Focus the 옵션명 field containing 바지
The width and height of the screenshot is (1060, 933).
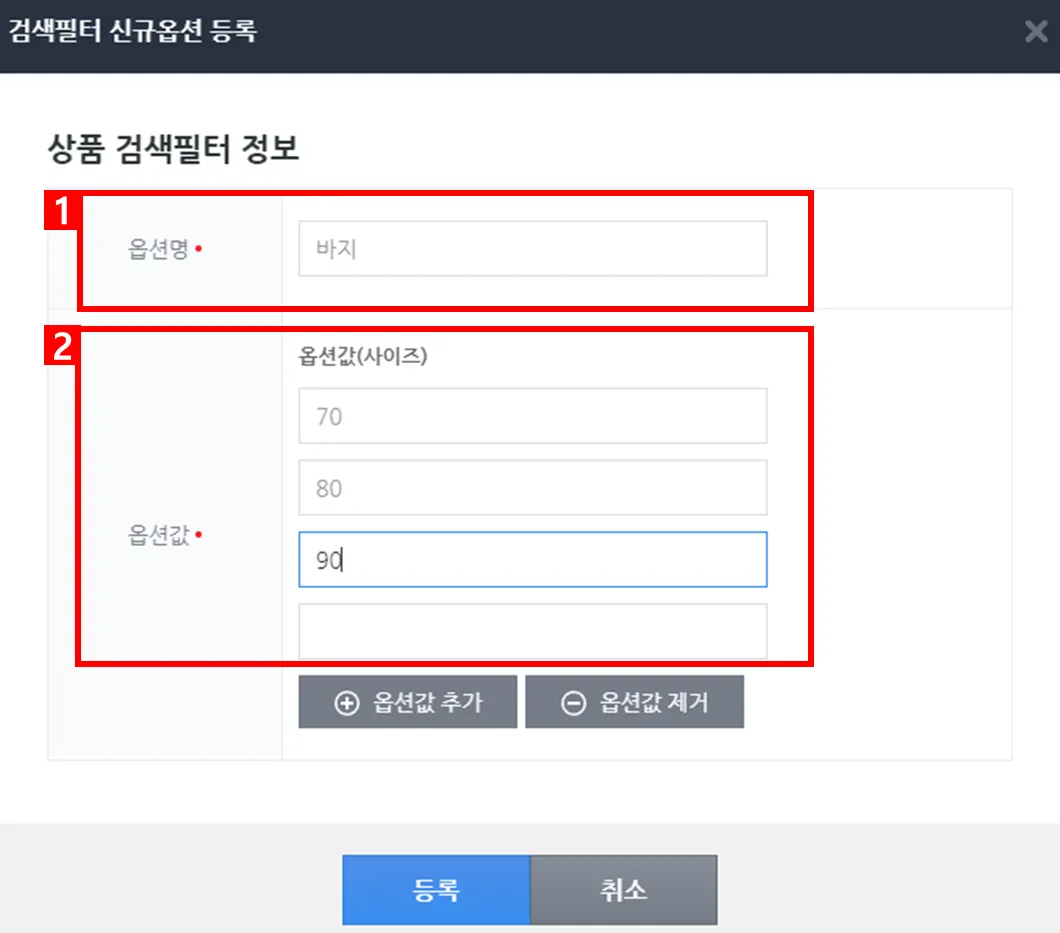(532, 249)
